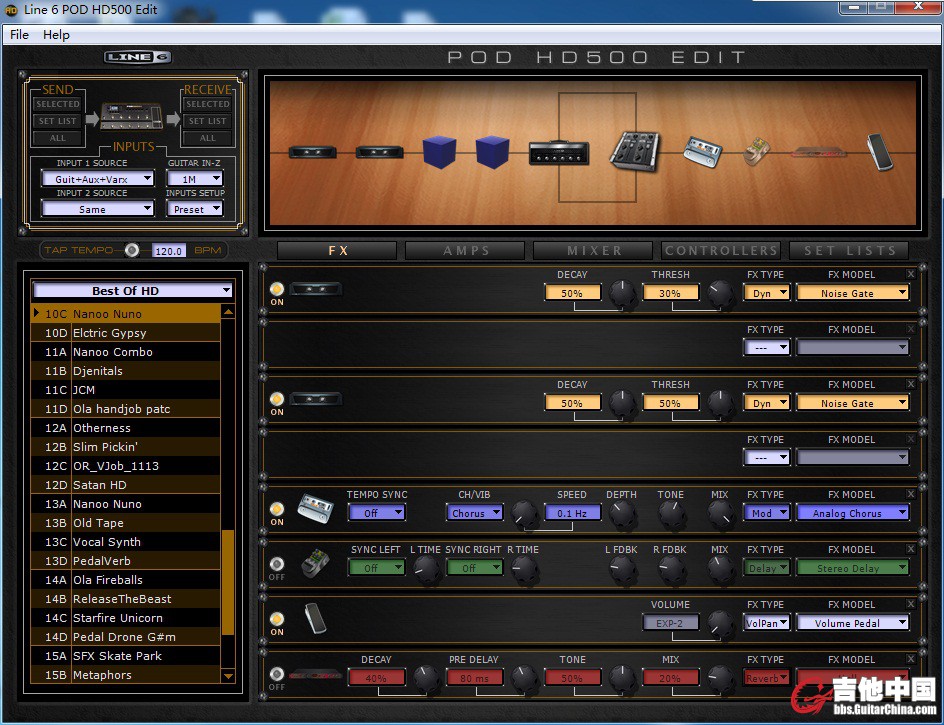
Task: Select preset 12D Satan HD
Action: [x=126, y=485]
